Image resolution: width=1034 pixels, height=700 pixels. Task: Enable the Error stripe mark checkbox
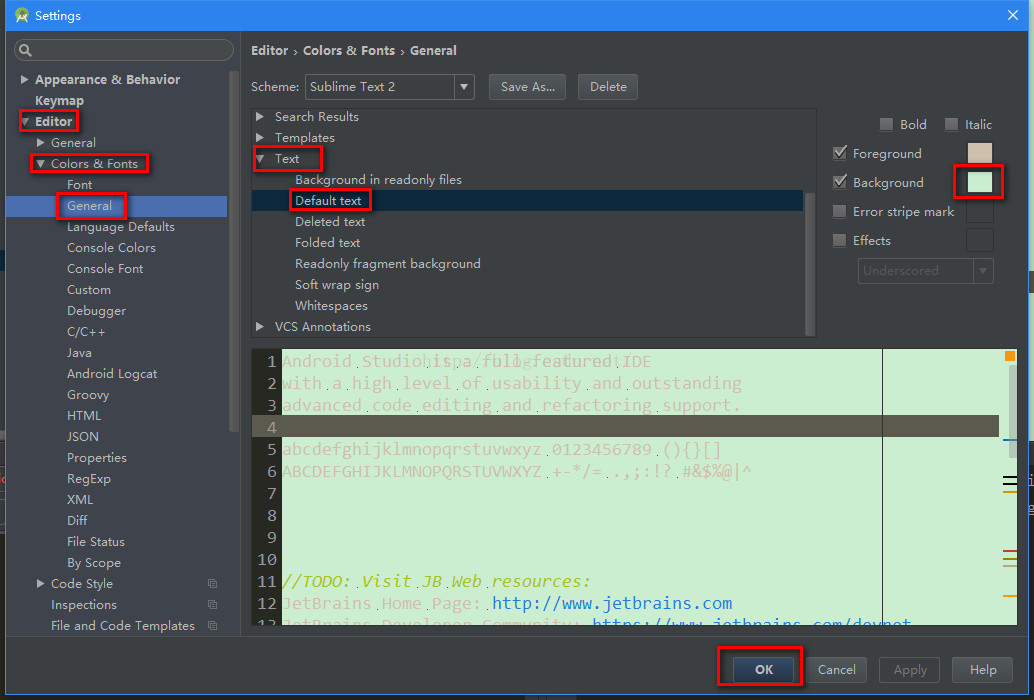click(839, 211)
